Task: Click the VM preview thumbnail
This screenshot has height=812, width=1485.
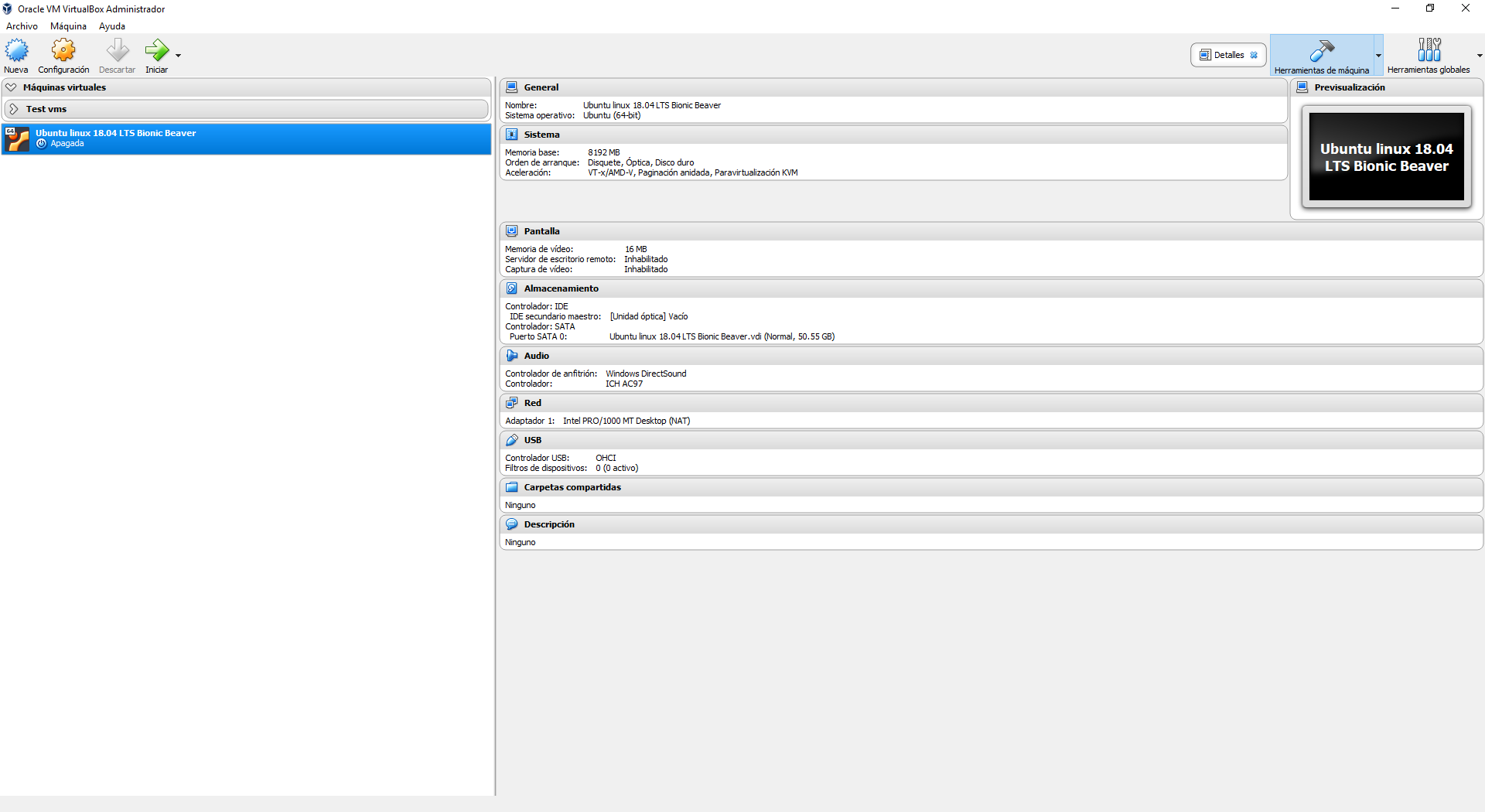Action: [x=1386, y=157]
